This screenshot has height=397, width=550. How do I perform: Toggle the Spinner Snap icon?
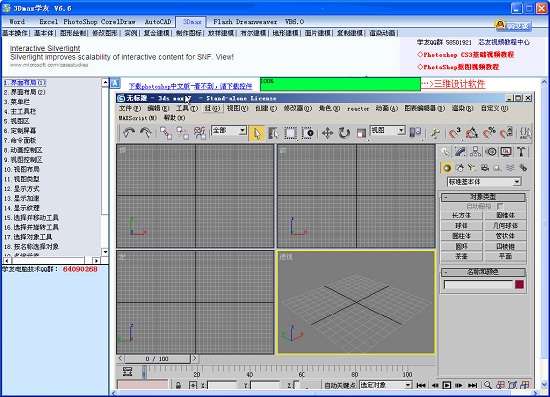pyautogui.click(x=506, y=133)
